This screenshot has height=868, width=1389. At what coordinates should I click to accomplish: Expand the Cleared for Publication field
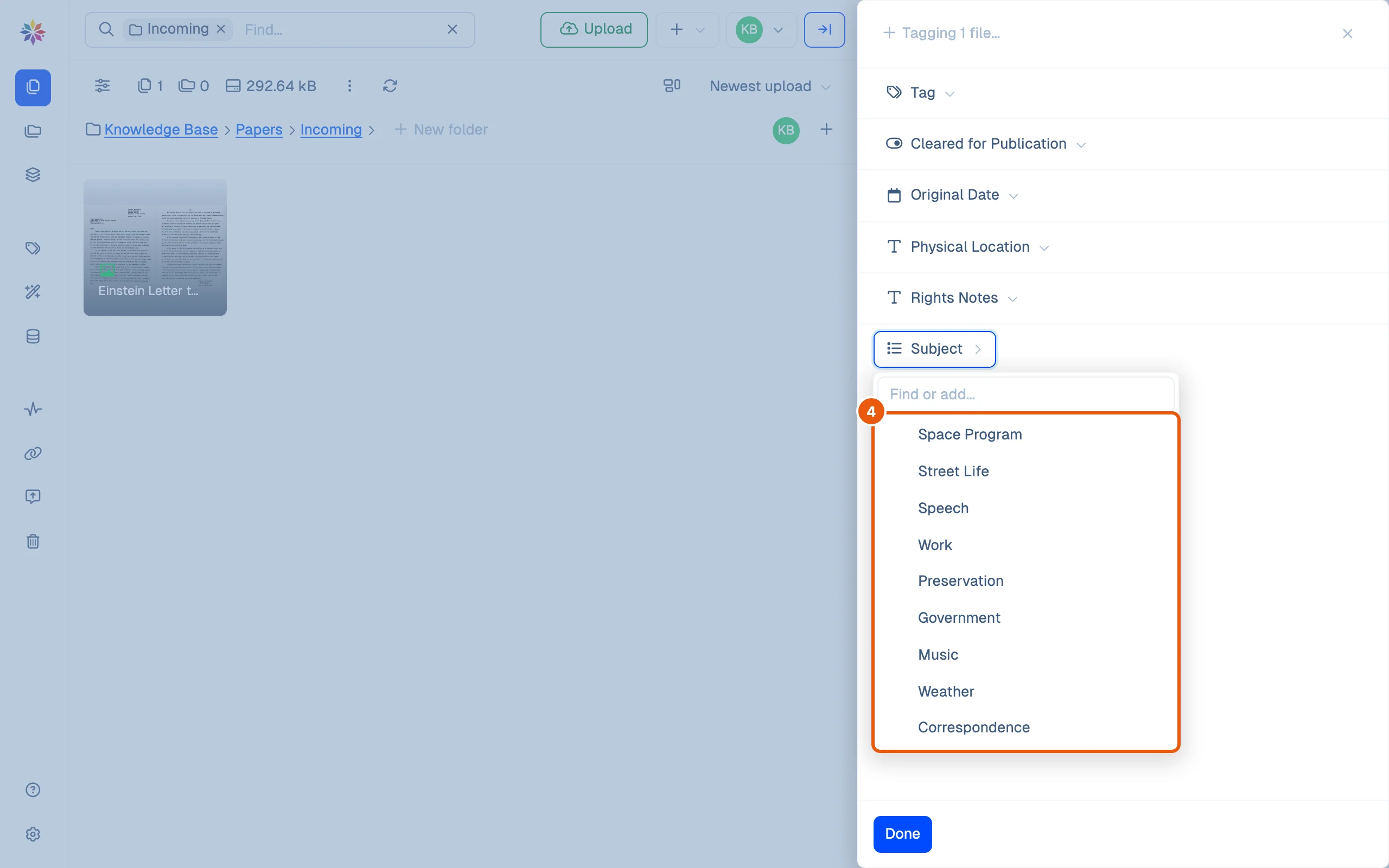click(985, 144)
